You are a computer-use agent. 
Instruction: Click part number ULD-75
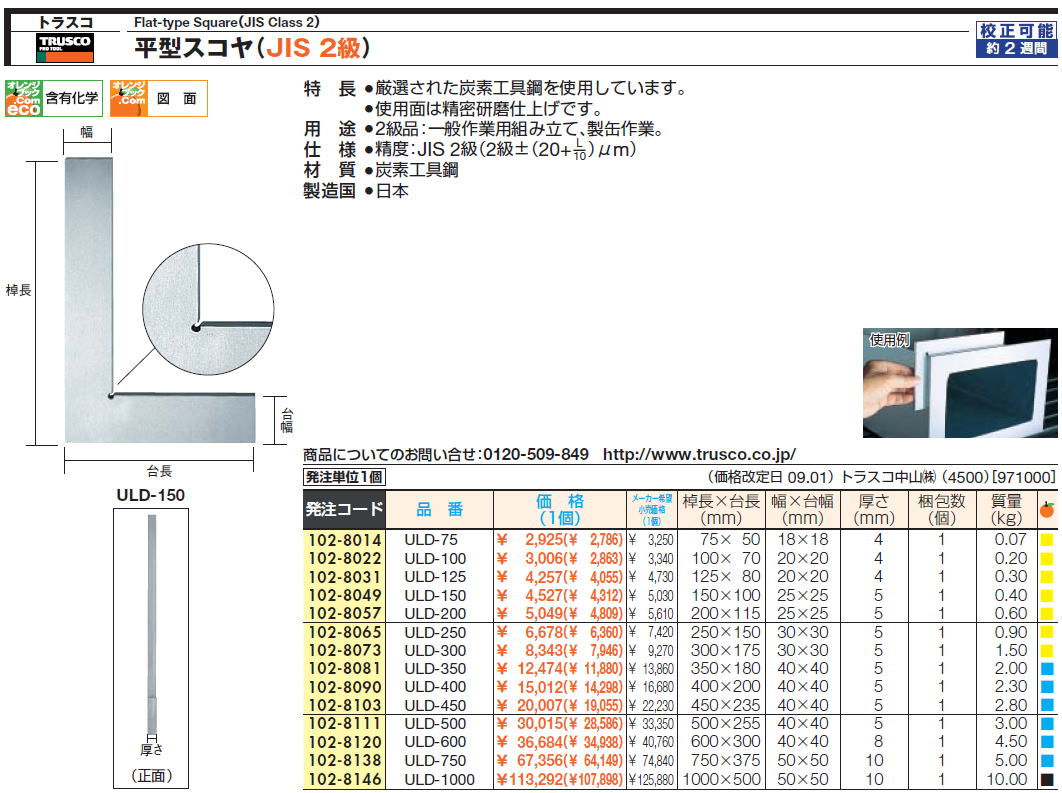click(431, 540)
